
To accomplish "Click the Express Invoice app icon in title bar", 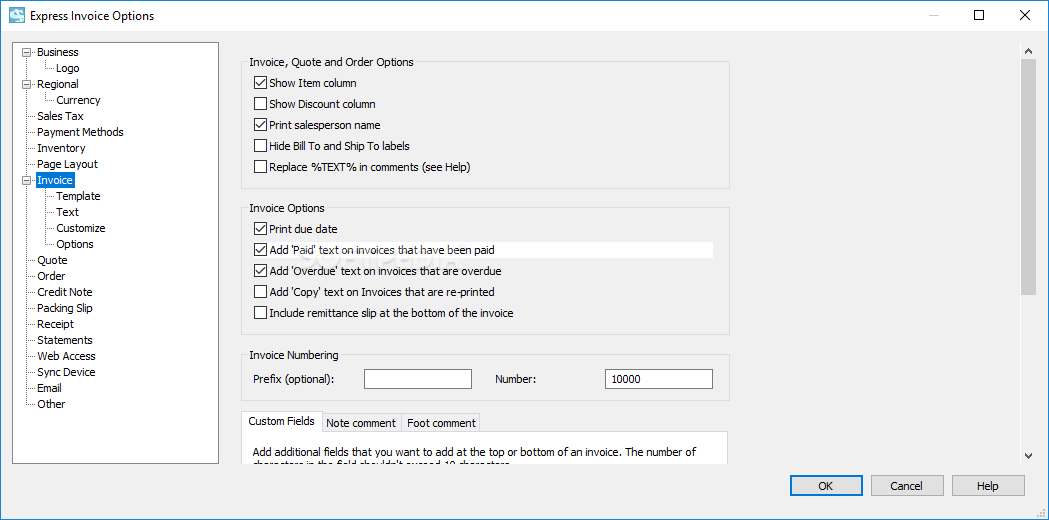I will 17,15.
